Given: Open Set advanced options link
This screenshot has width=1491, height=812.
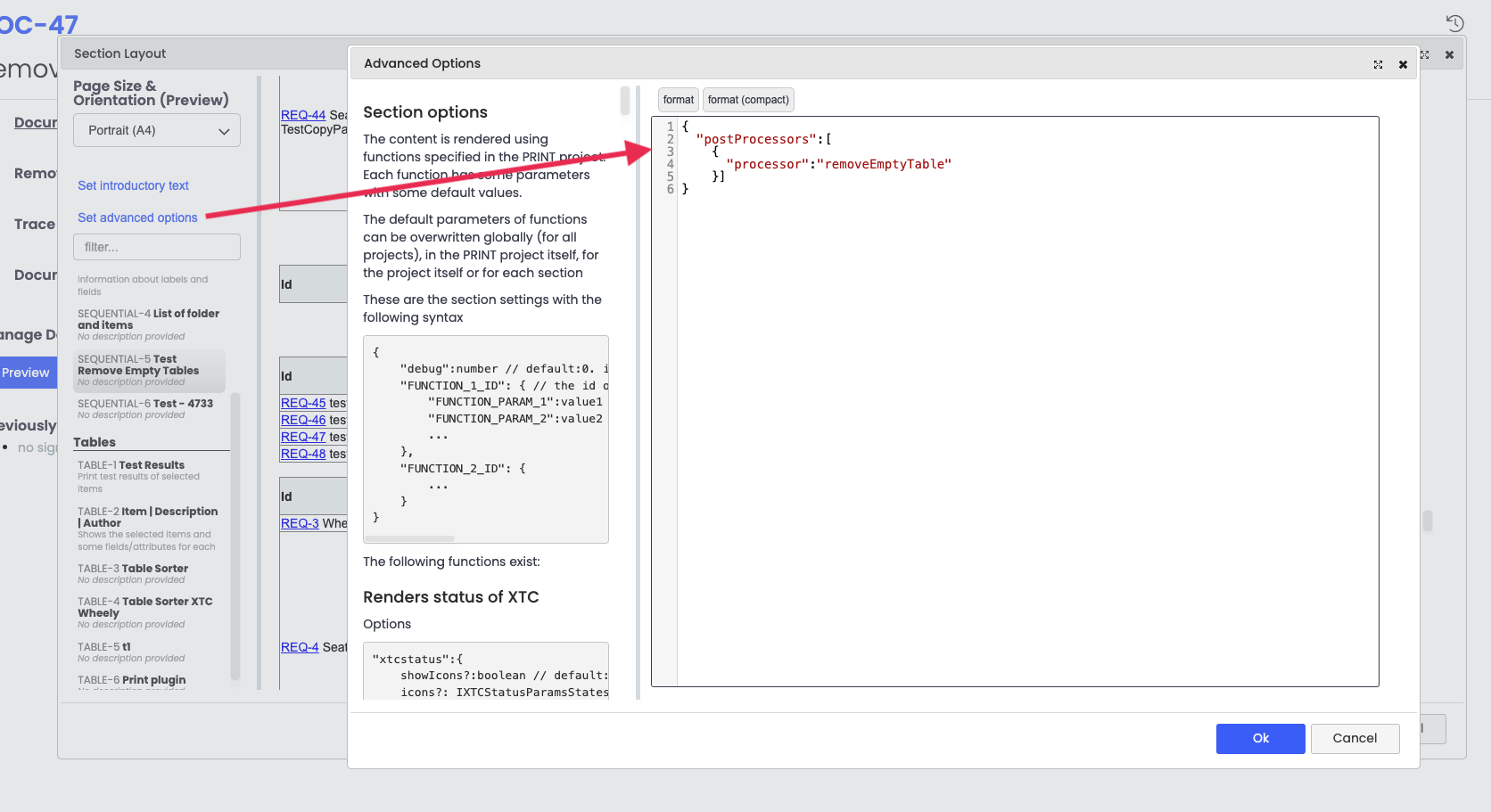Looking at the screenshot, I should click(x=137, y=217).
